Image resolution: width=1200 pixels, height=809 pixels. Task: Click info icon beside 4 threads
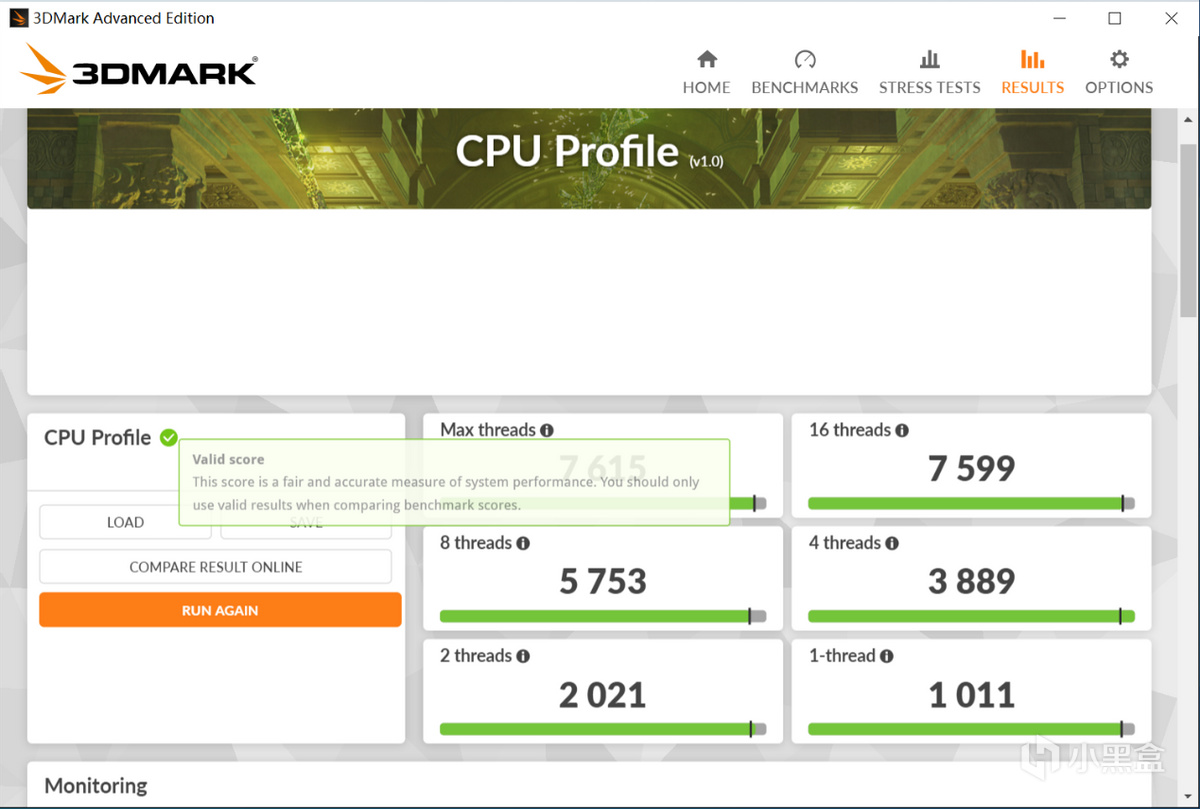click(x=892, y=543)
